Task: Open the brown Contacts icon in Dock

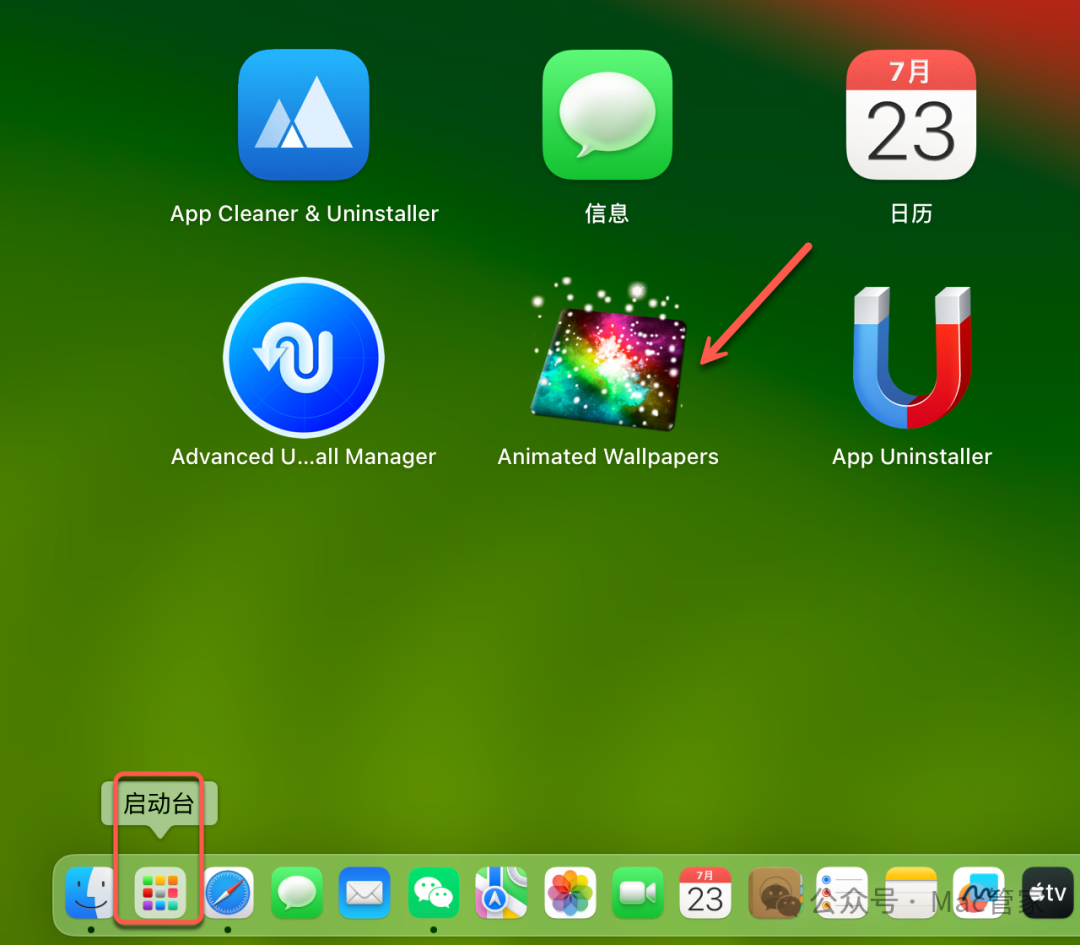Action: coord(774,893)
